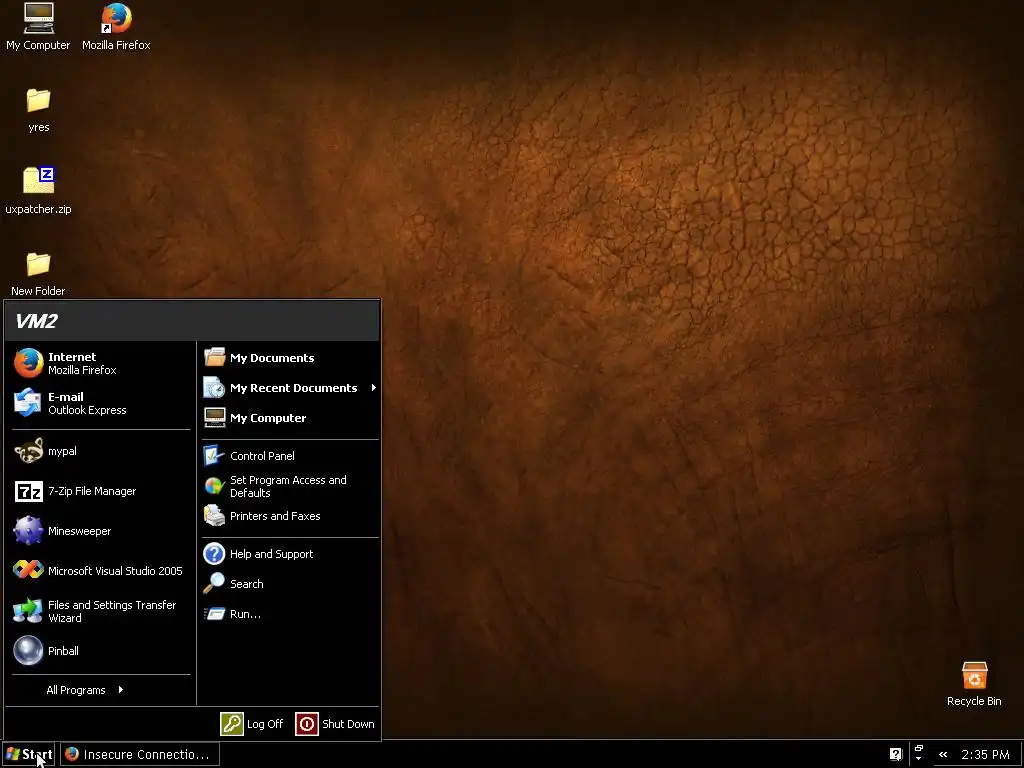
Task: Launch Microsoft Visual Studio 2005
Action: click(101, 571)
